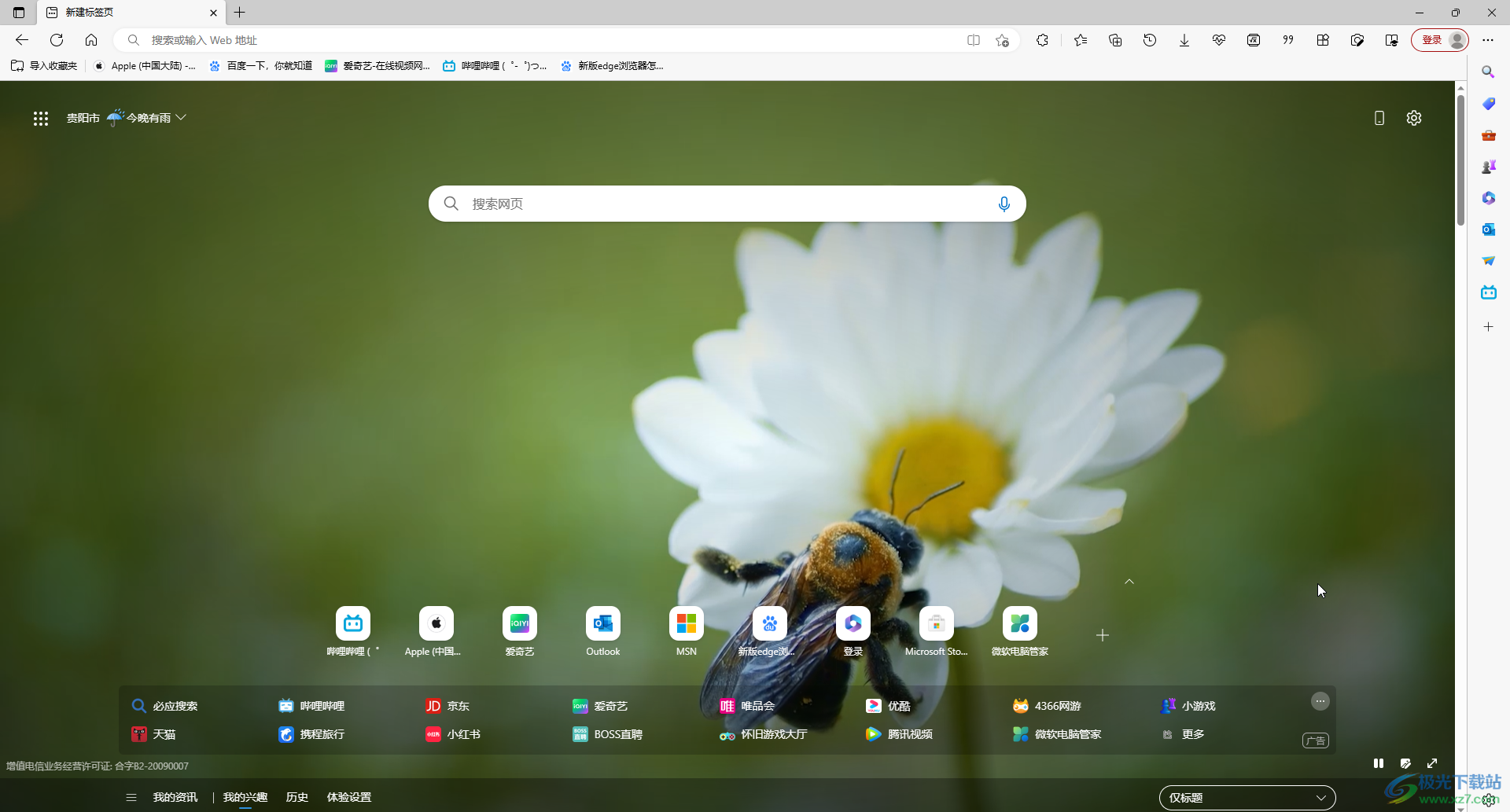Open the Collections icon
Viewport: 1510px width, 812px height.
point(1115,40)
